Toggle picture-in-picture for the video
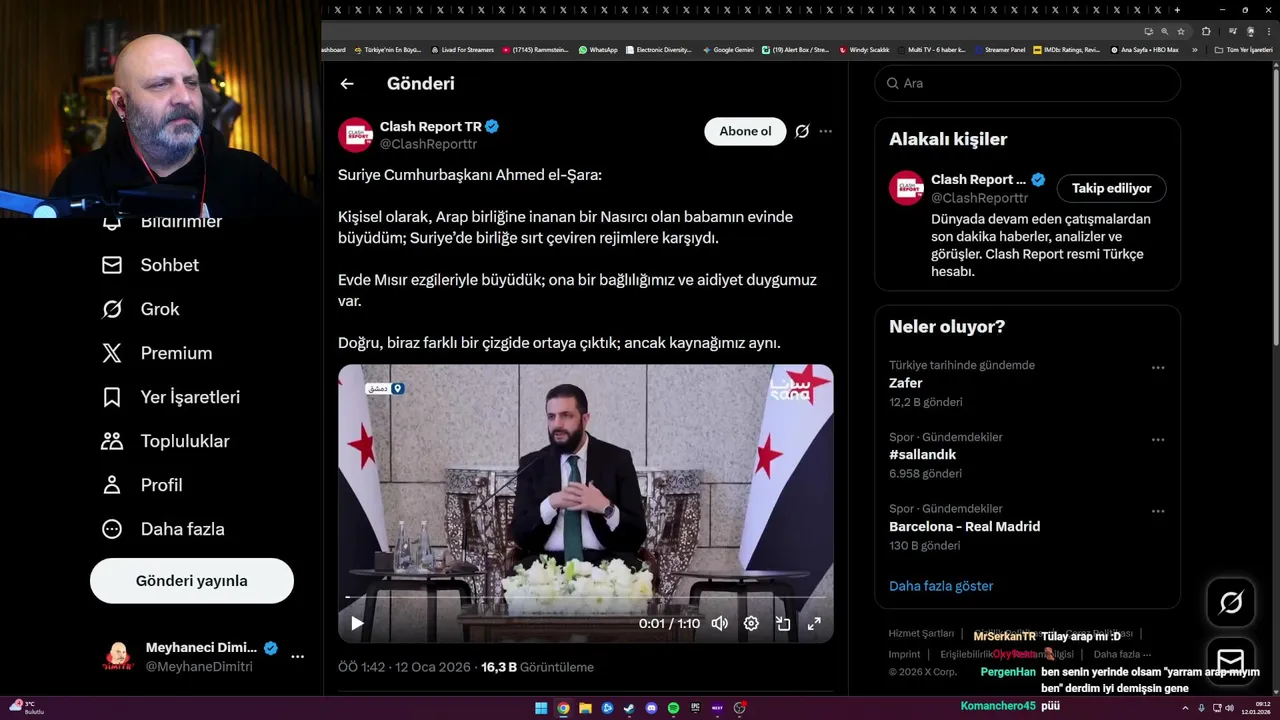 click(783, 624)
